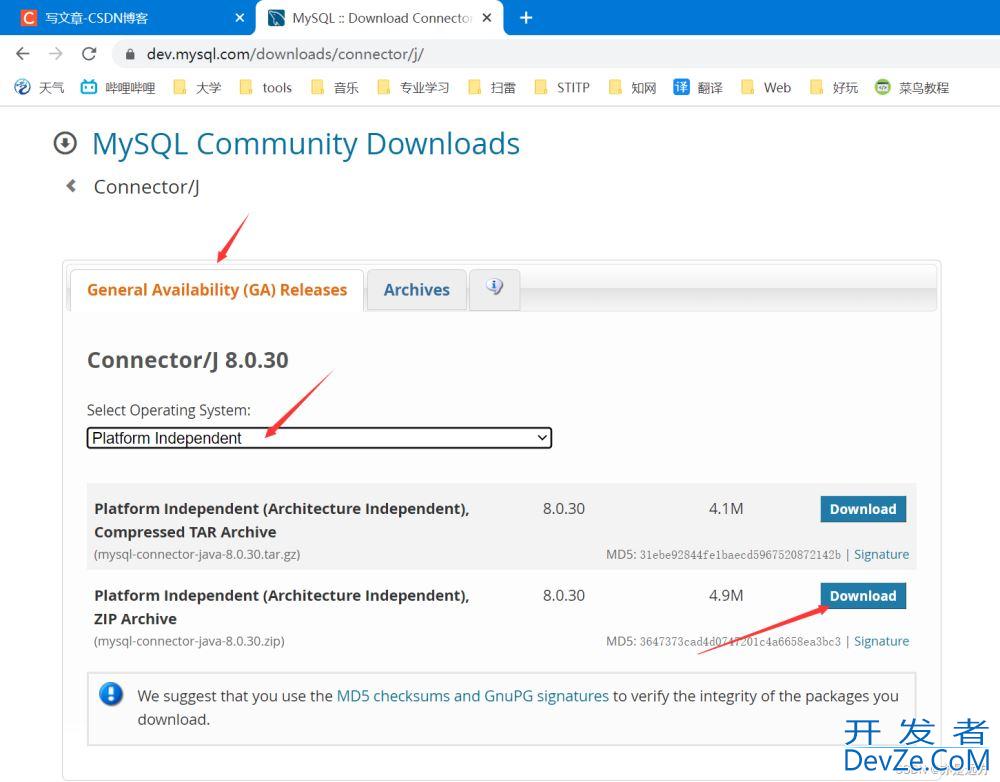Open the 哔哩哔哩 bookmark
Image resolution: width=1000 pixels, height=782 pixels.
pos(117,87)
